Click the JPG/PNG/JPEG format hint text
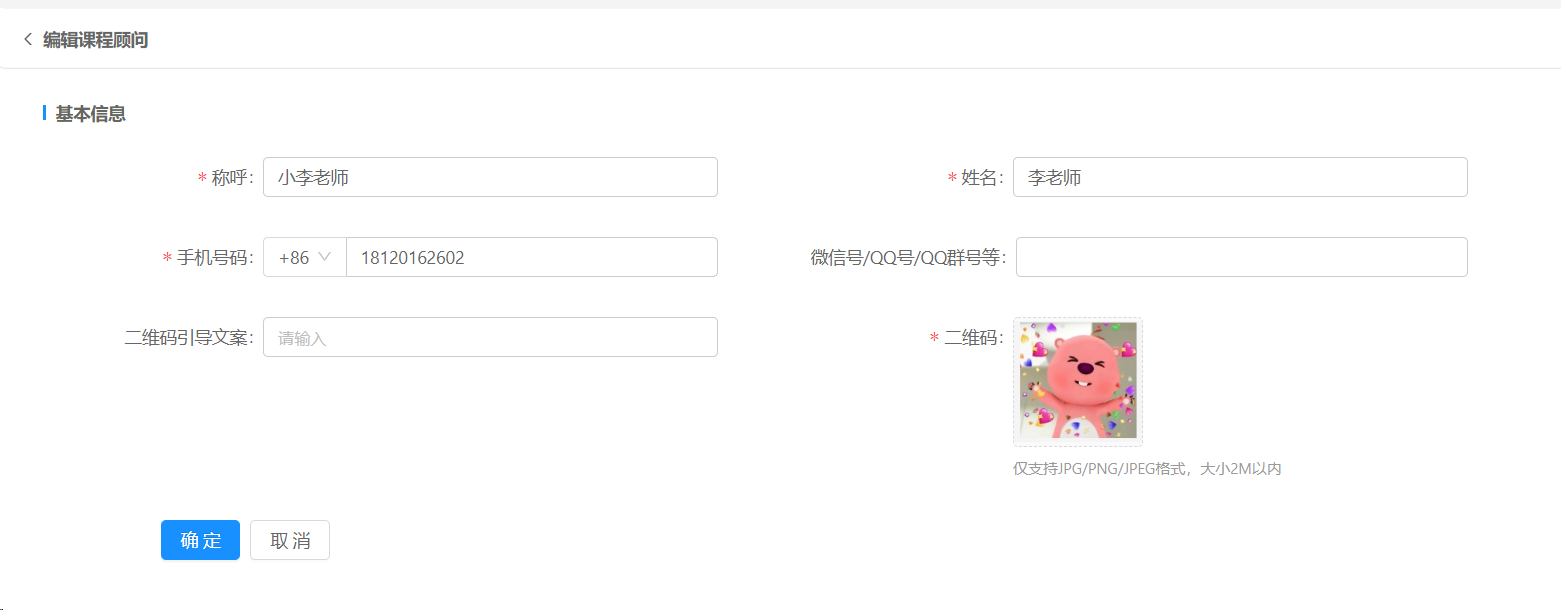The height and width of the screenshot is (610, 1561). 1147,469
